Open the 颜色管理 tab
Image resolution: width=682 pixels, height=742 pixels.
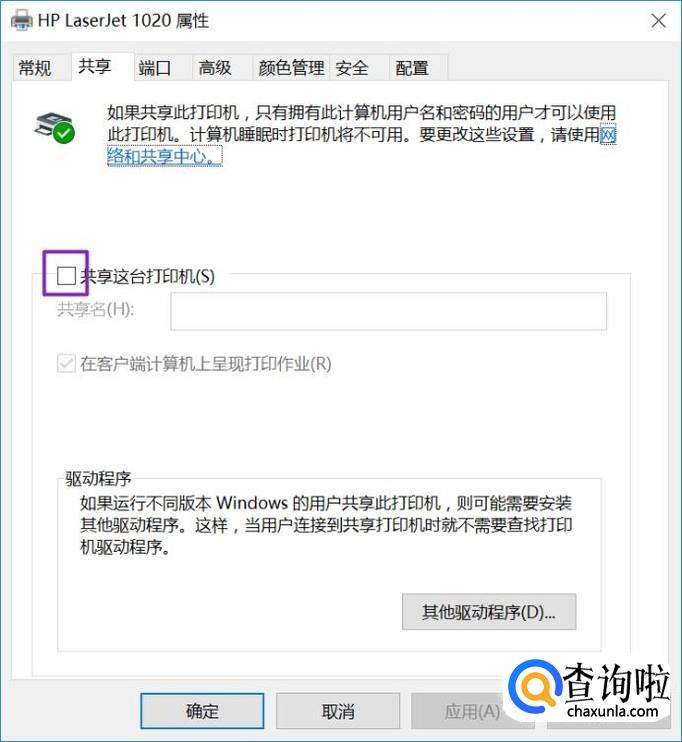point(291,68)
